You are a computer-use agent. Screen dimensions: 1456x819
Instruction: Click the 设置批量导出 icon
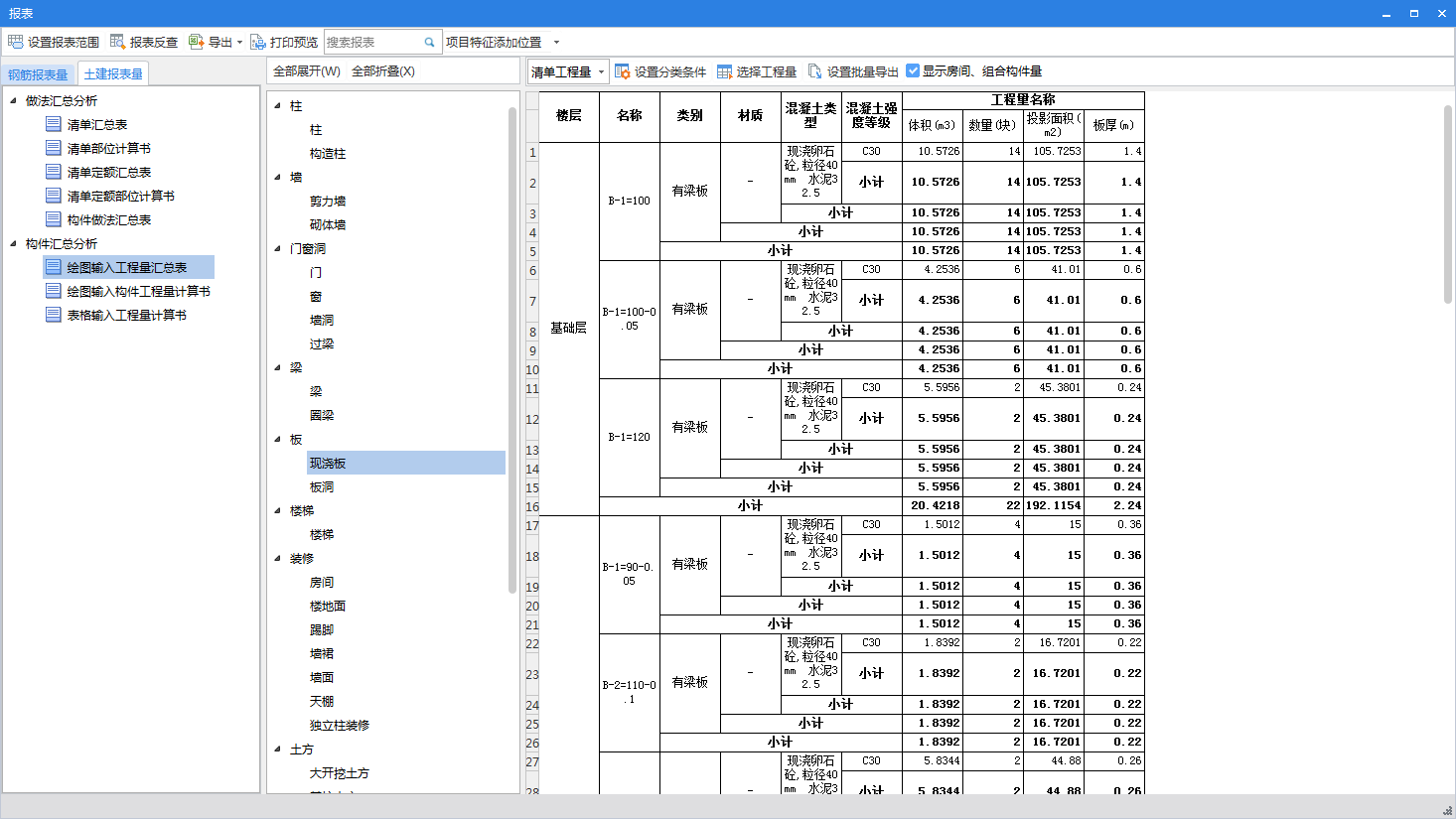click(x=814, y=71)
